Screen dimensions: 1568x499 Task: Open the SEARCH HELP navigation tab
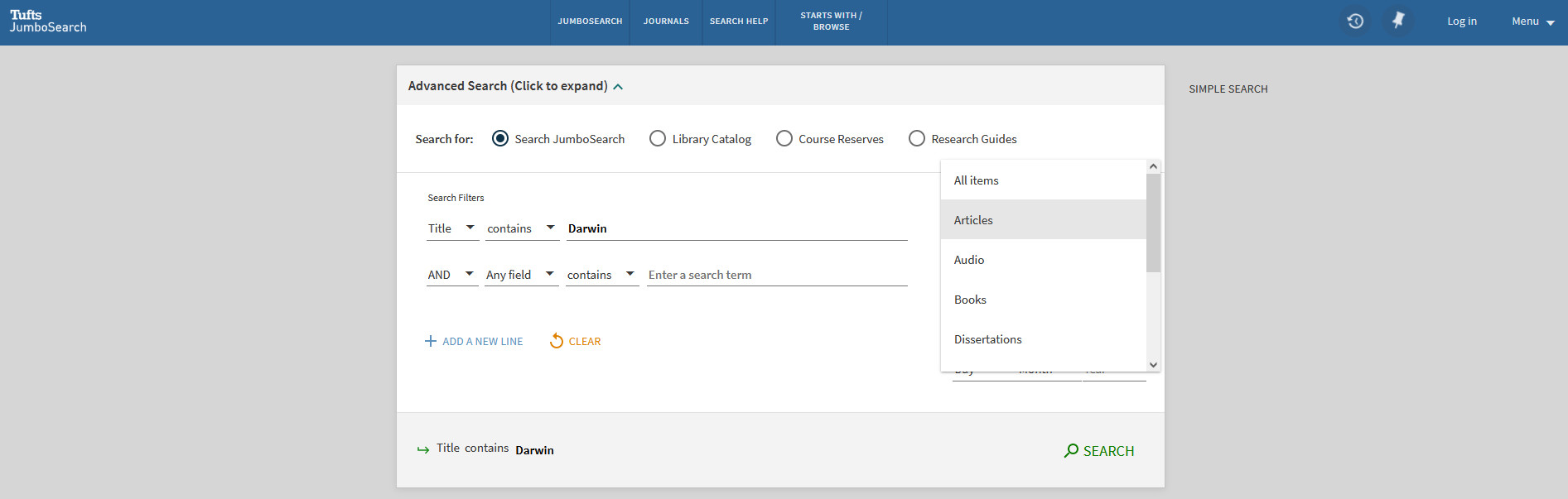(x=739, y=22)
